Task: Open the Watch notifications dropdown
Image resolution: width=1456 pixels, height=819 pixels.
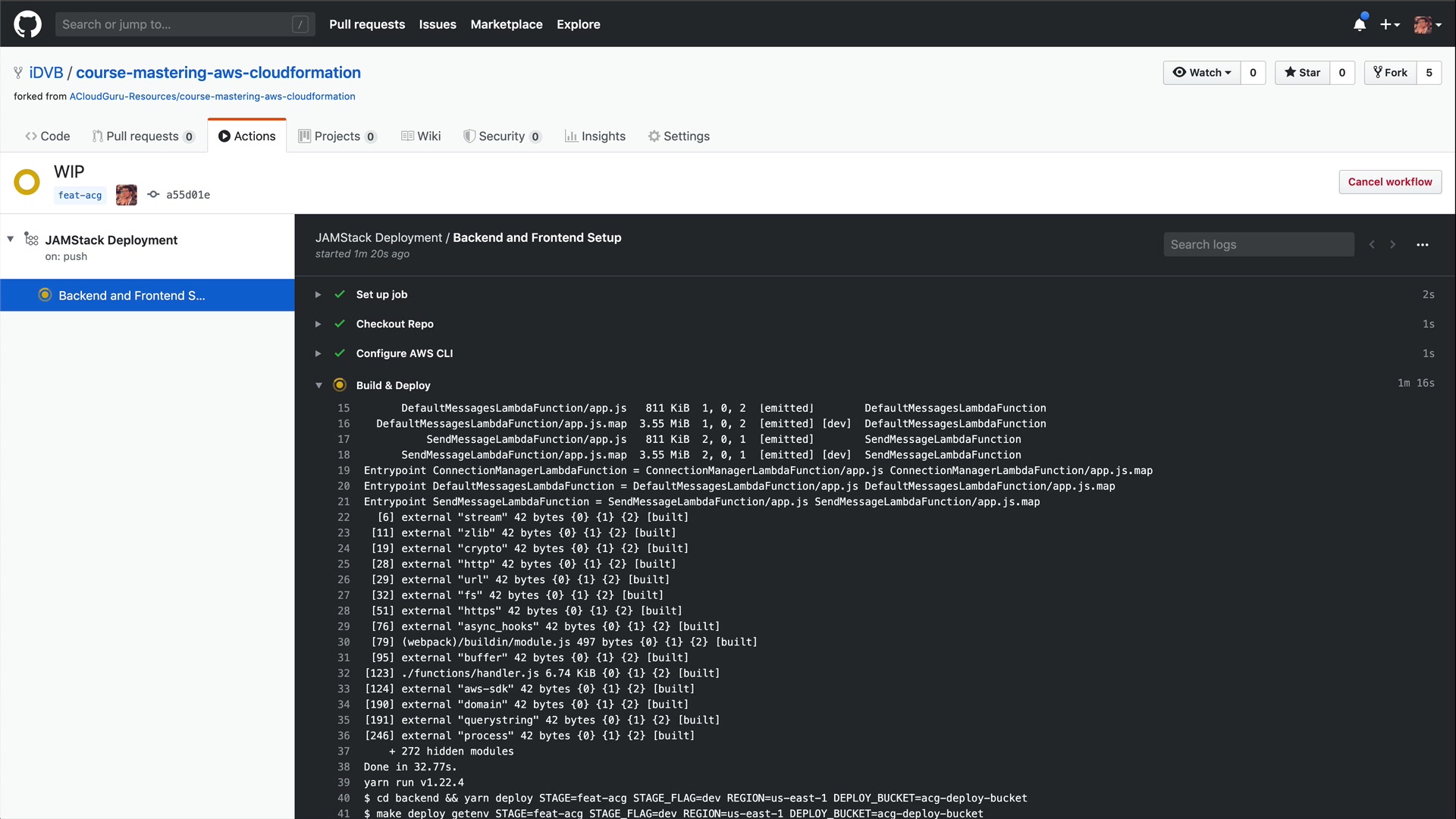Action: pos(1202,73)
